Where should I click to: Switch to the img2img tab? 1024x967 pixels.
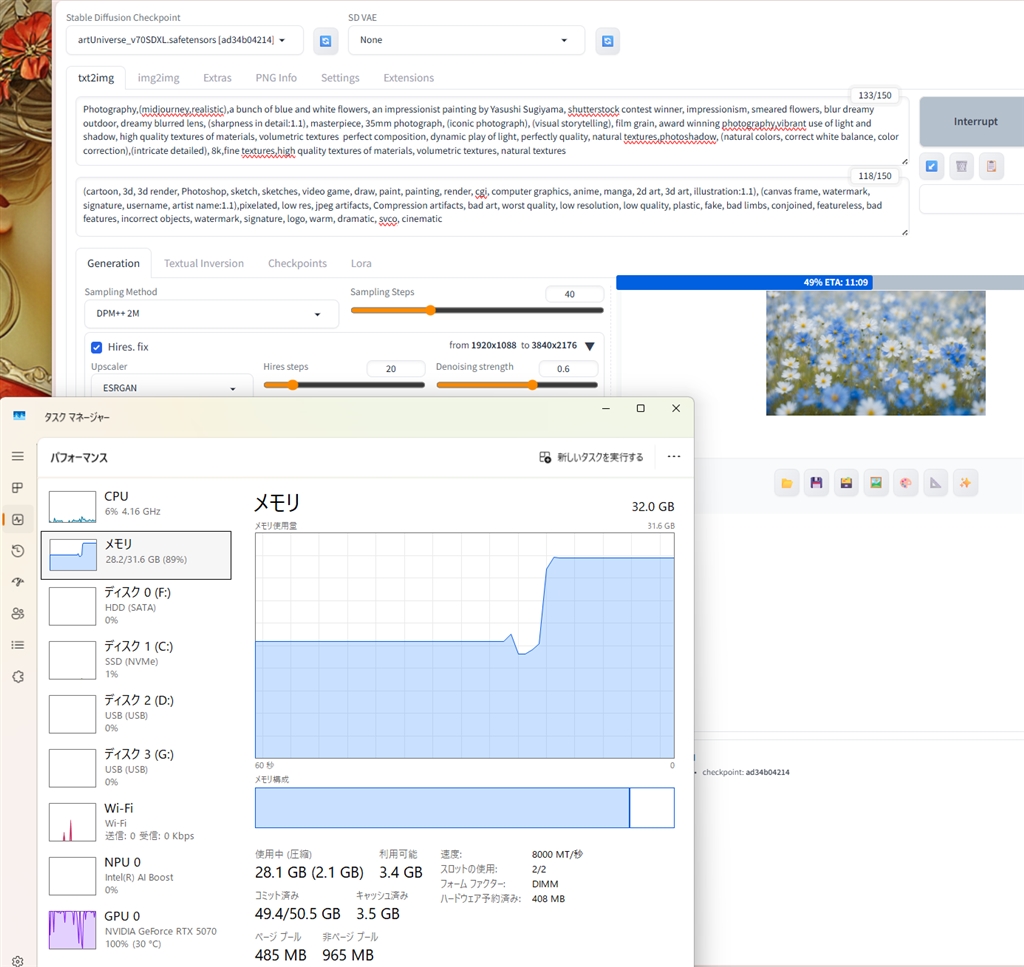coord(159,78)
